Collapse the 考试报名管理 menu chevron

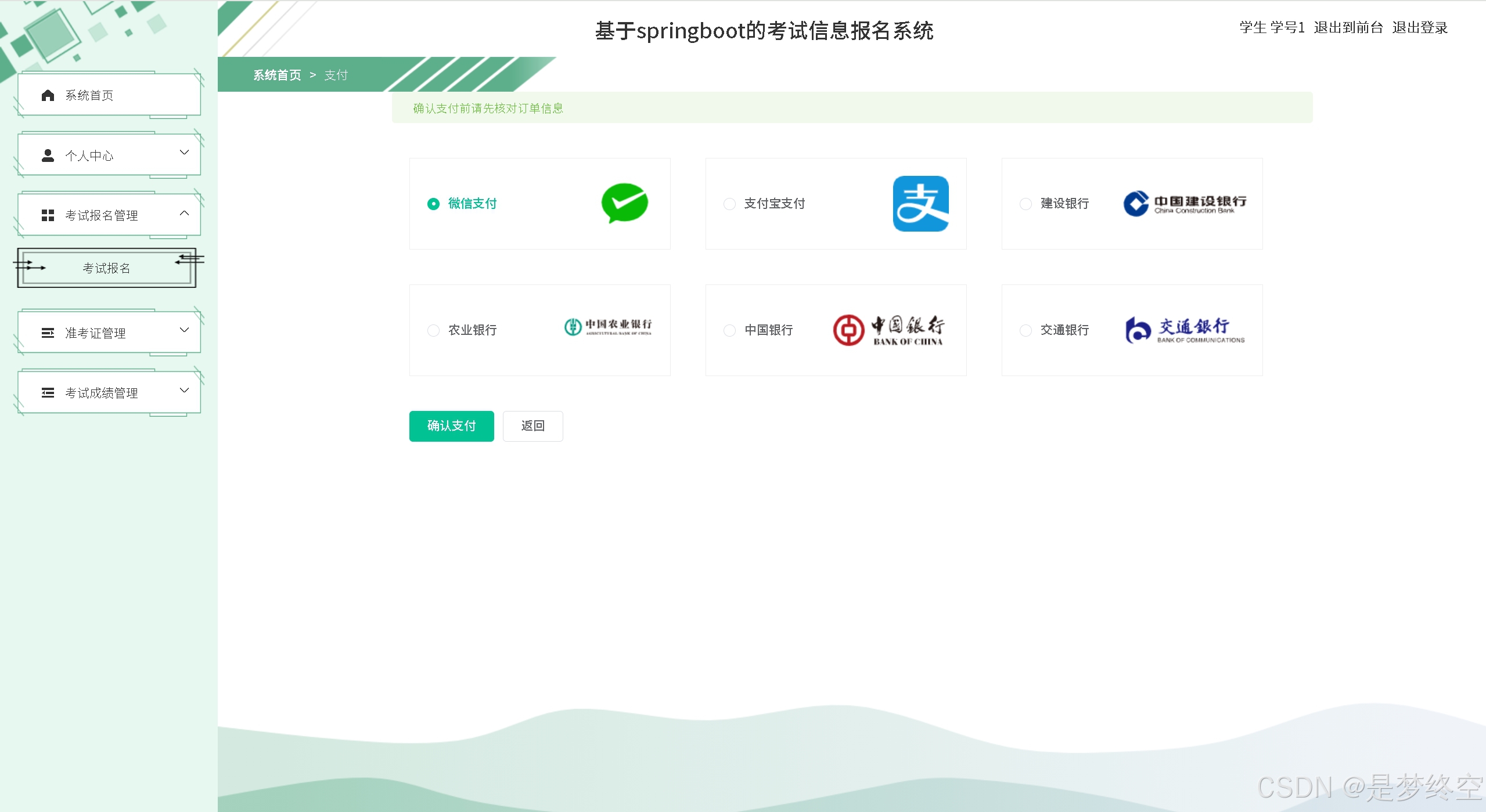[184, 213]
